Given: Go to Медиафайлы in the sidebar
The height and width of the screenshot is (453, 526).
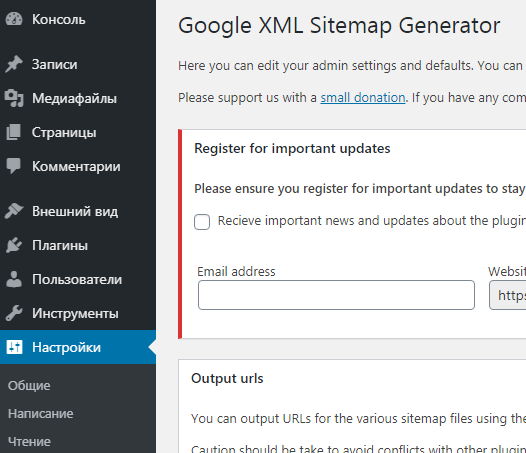Looking at the screenshot, I should pyautogui.click(x=78, y=98).
